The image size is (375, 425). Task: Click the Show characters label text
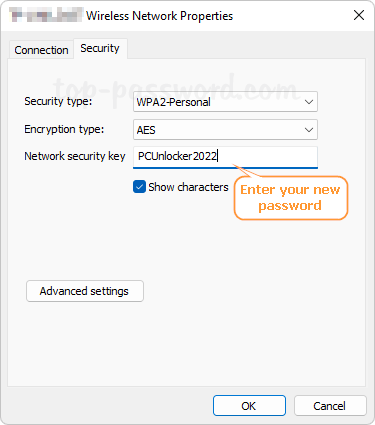tap(188, 187)
